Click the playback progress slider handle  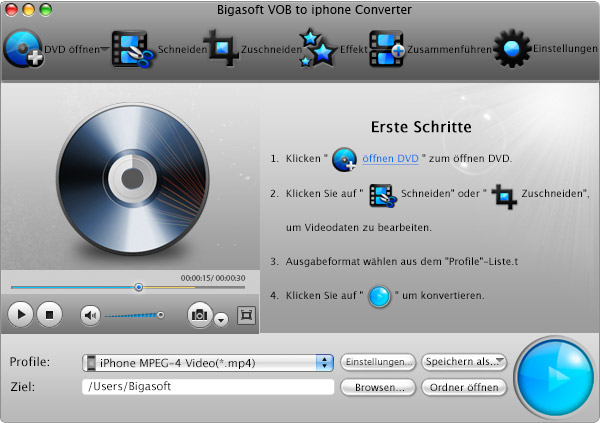[x=139, y=287]
